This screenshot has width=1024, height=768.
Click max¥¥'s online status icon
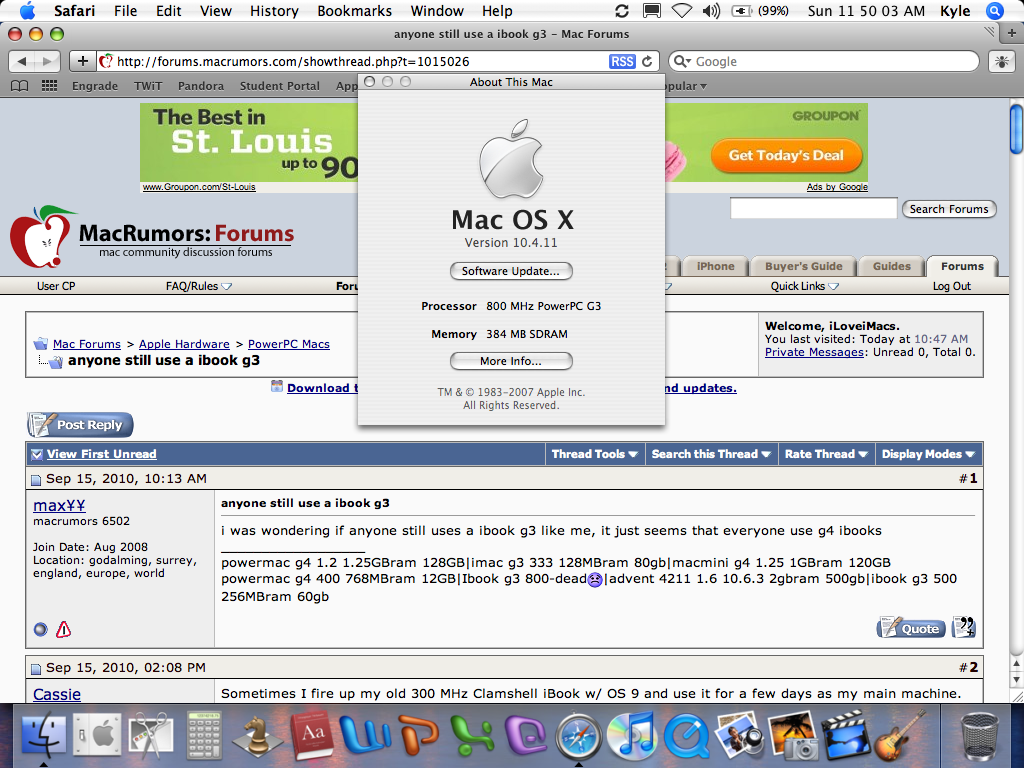point(40,629)
